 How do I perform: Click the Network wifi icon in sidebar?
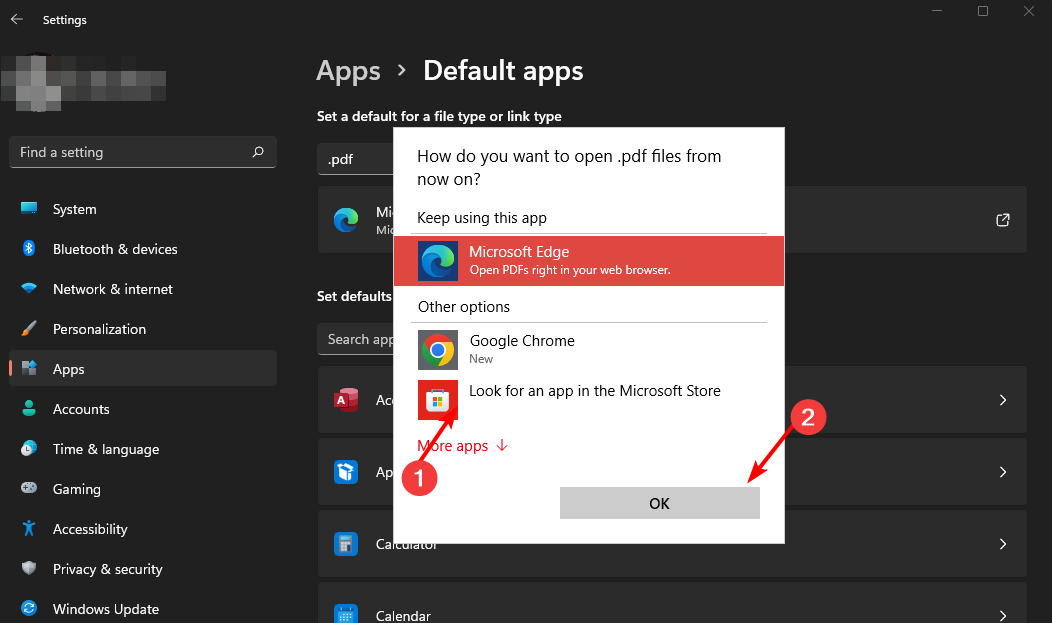[29, 289]
